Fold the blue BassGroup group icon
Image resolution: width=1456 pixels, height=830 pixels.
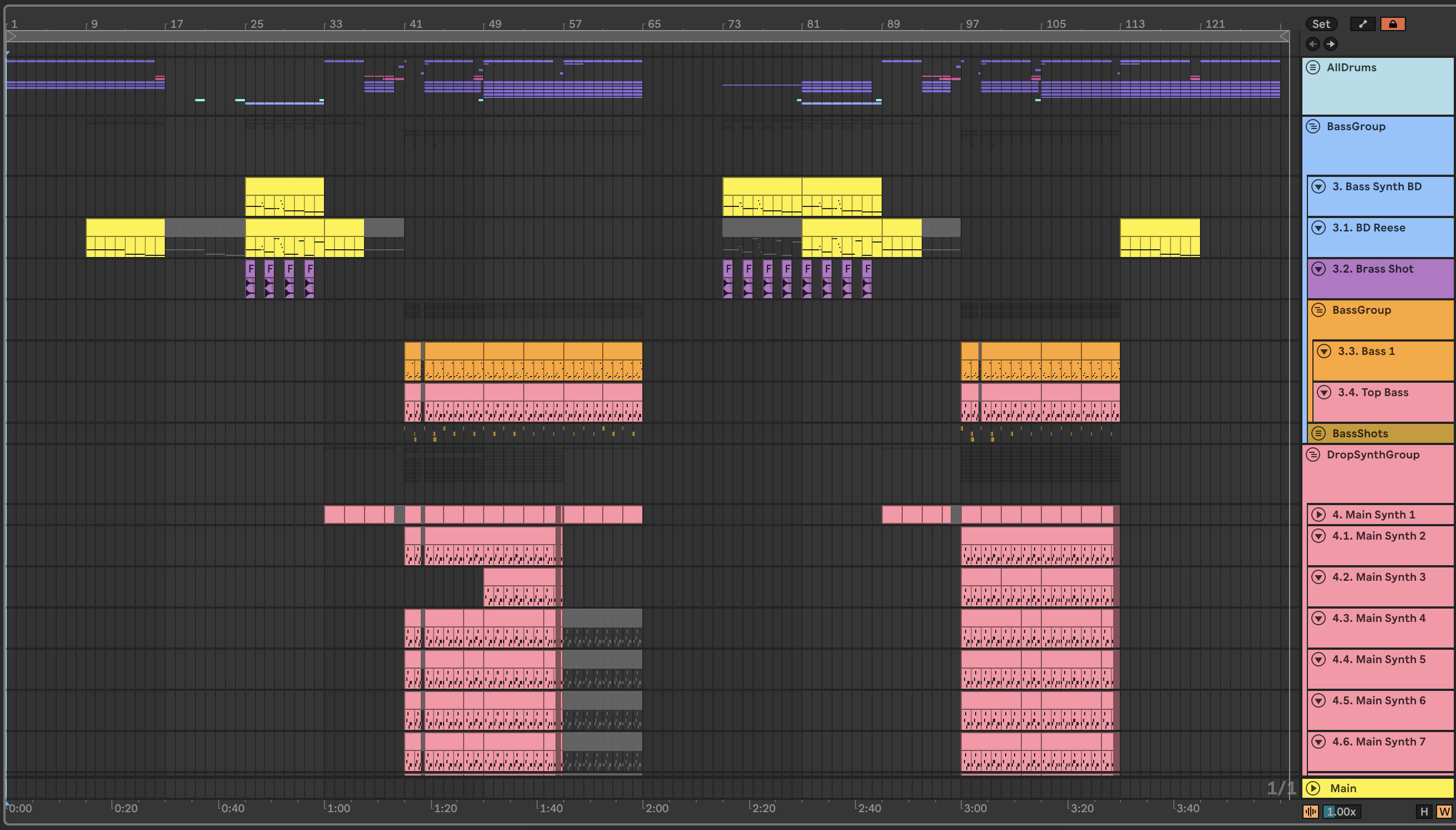[x=1313, y=126]
